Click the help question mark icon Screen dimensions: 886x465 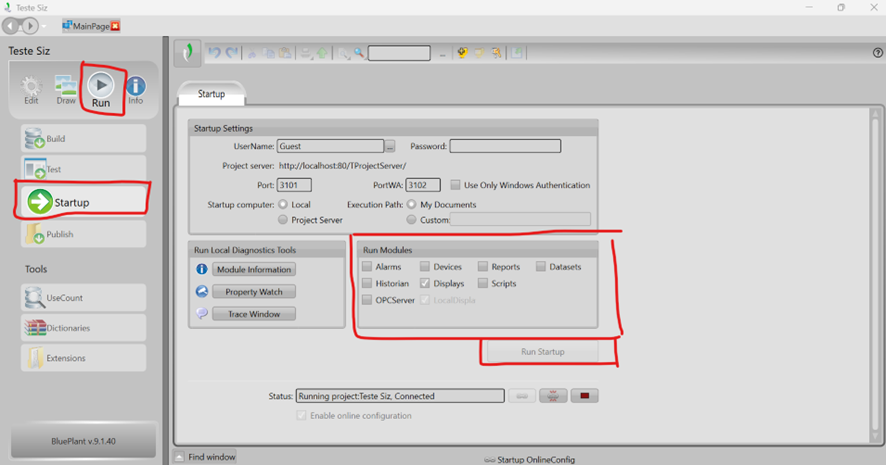pos(878,53)
